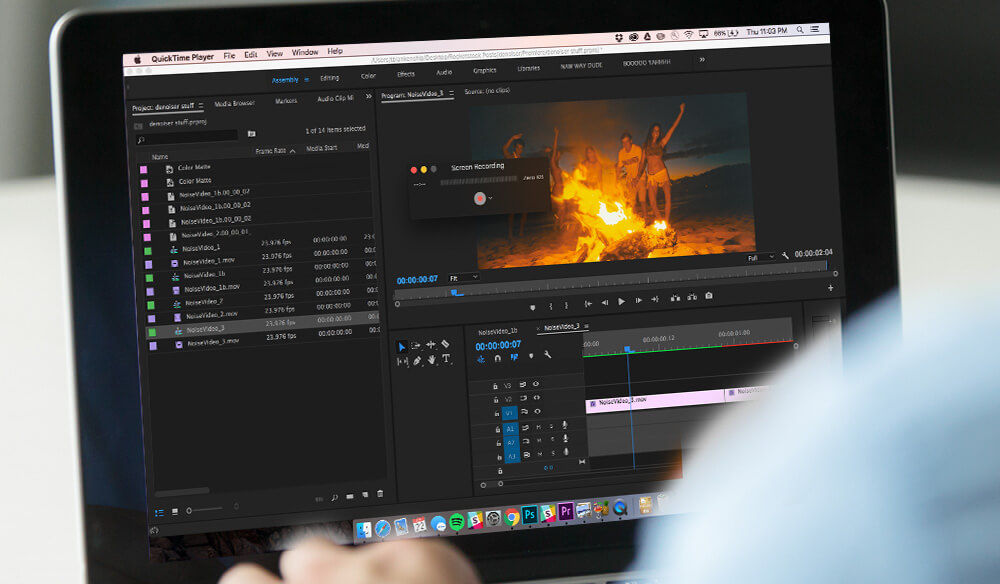This screenshot has height=584, width=1000.
Task: Select the Razor tool
Action: 445,344
